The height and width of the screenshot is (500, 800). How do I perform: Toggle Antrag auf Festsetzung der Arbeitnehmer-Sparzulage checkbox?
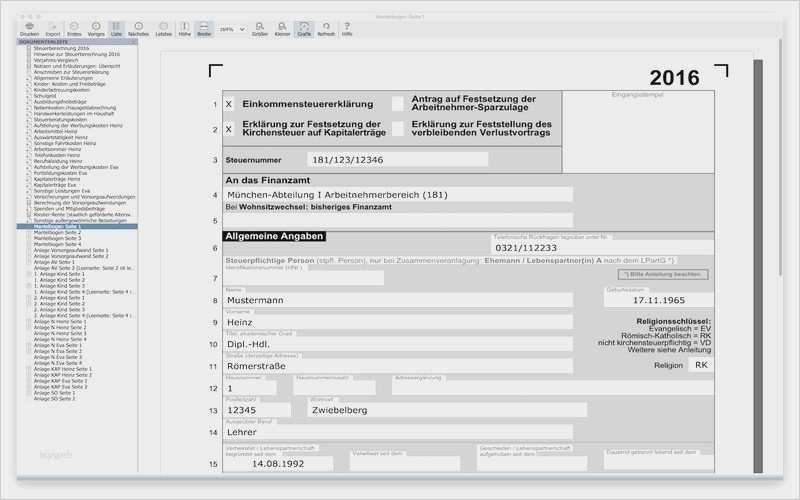click(397, 104)
